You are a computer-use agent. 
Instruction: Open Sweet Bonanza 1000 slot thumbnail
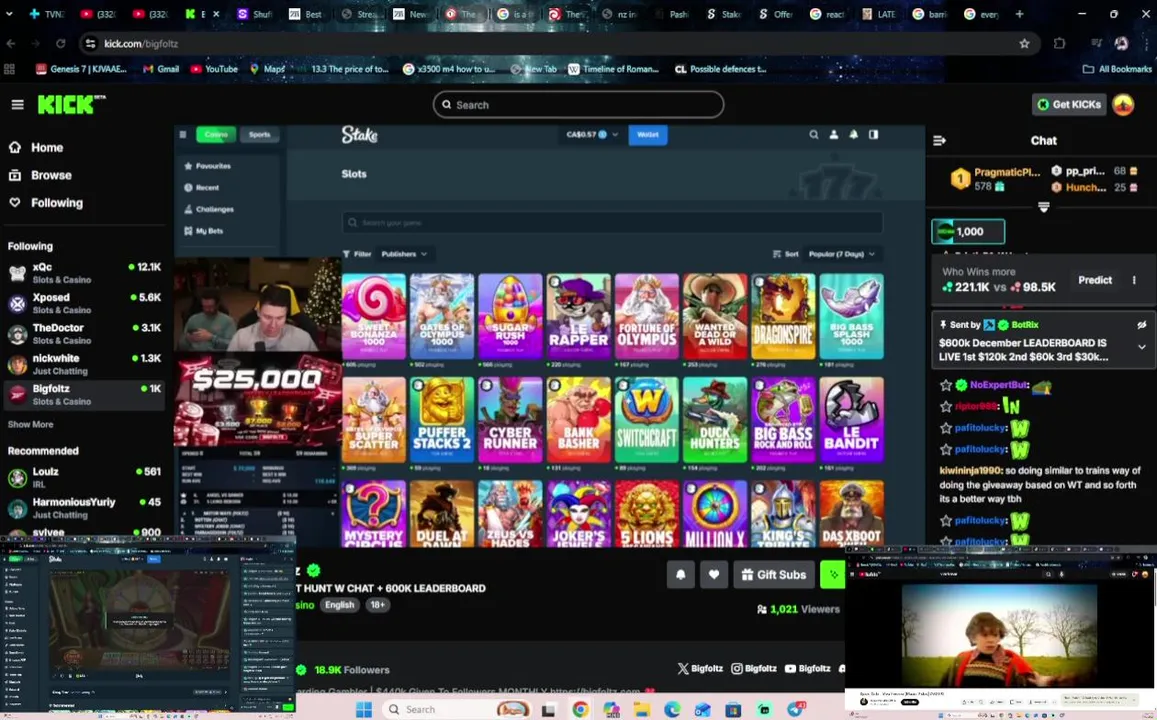[373, 316]
